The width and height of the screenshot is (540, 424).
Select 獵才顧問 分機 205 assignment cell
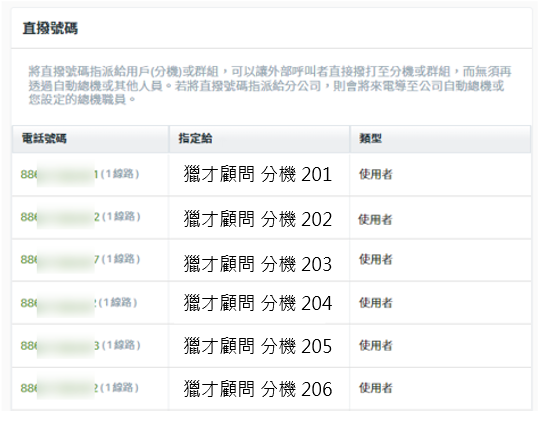pos(258,346)
